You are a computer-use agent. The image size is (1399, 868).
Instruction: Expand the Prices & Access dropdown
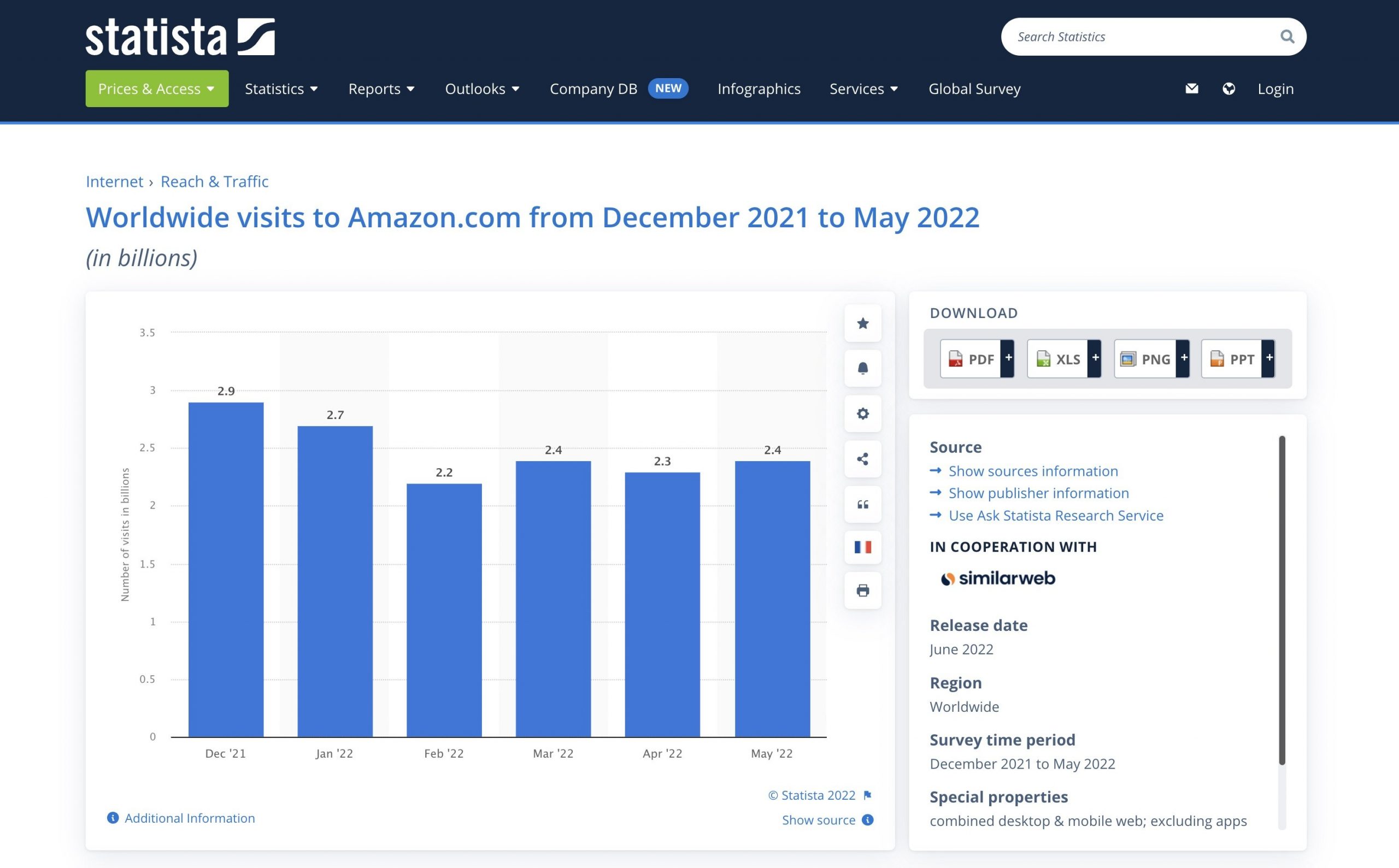pyautogui.click(x=155, y=88)
